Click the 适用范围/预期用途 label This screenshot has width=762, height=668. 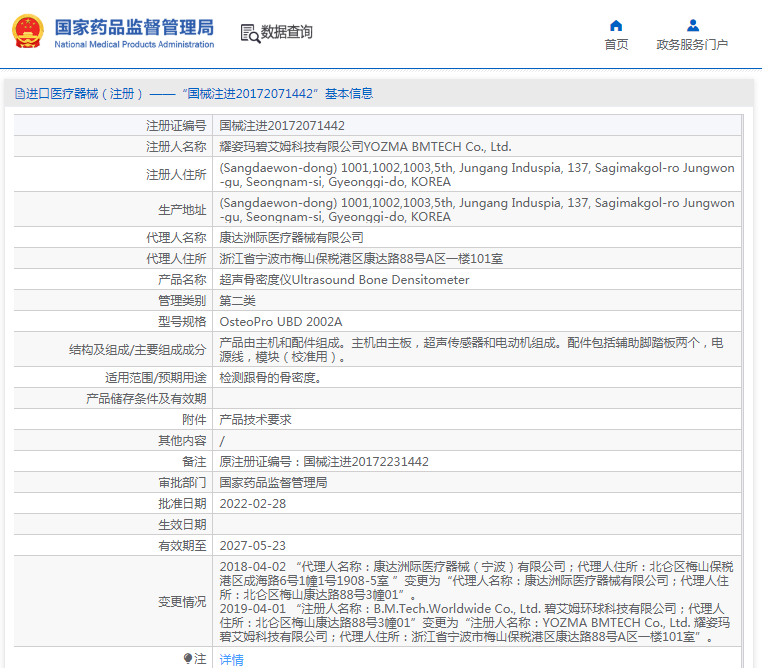tap(156, 377)
